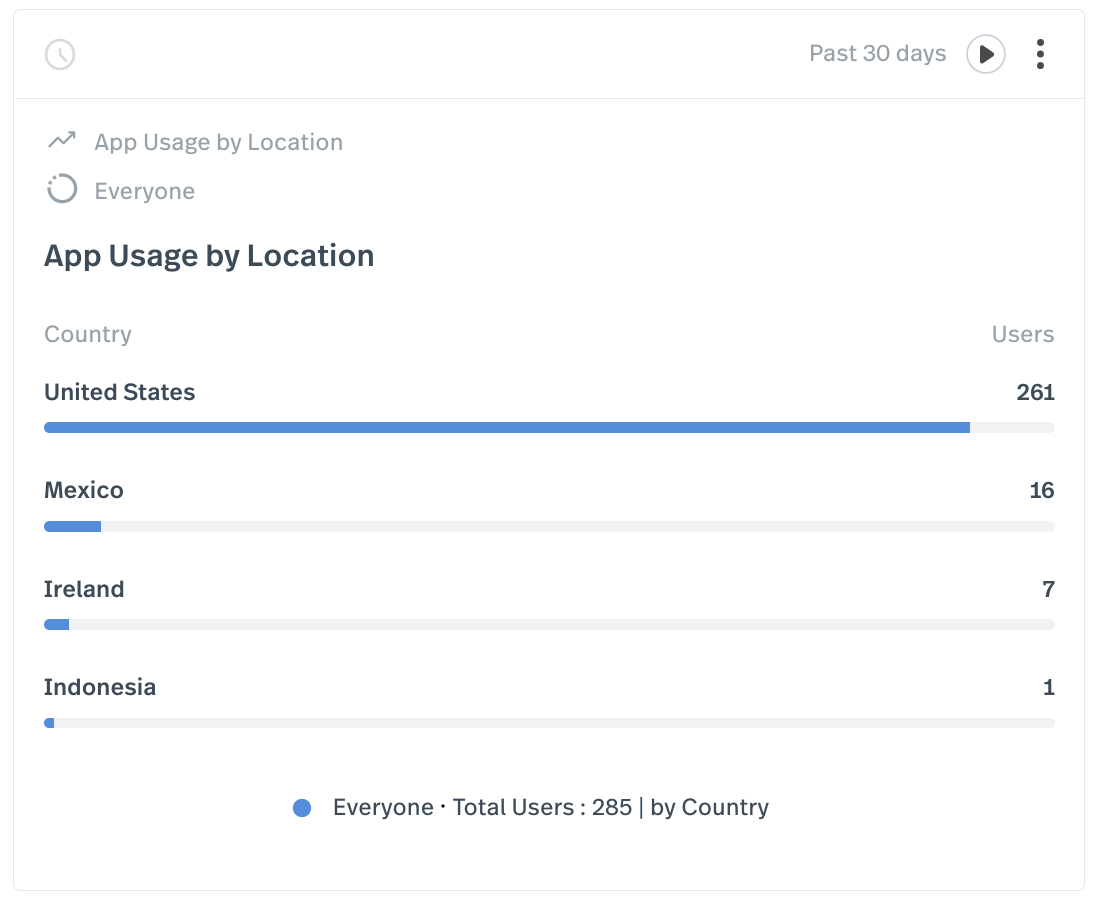Image resolution: width=1096 pixels, height=906 pixels.
Task: Click the App Usage by Location title
Action: (x=209, y=255)
